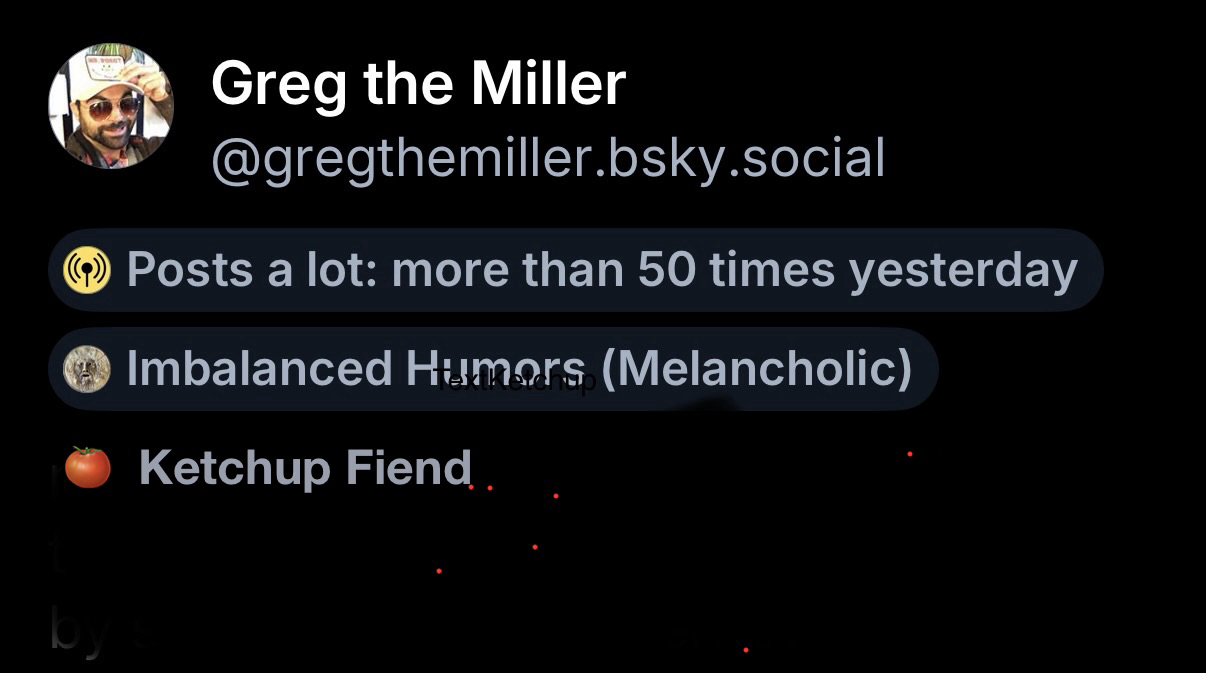Open the "Posts a lot" label badge

(576, 270)
